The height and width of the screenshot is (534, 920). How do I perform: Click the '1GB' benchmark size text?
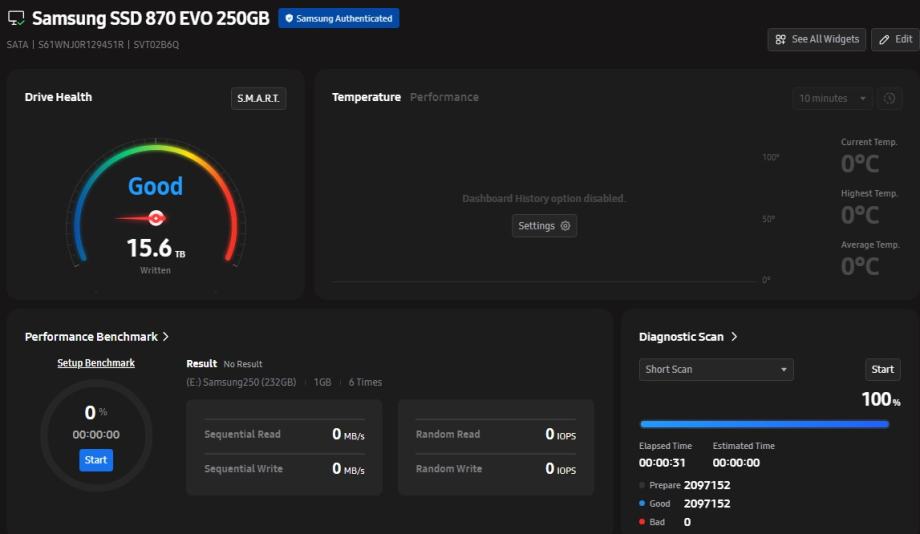pos(322,383)
